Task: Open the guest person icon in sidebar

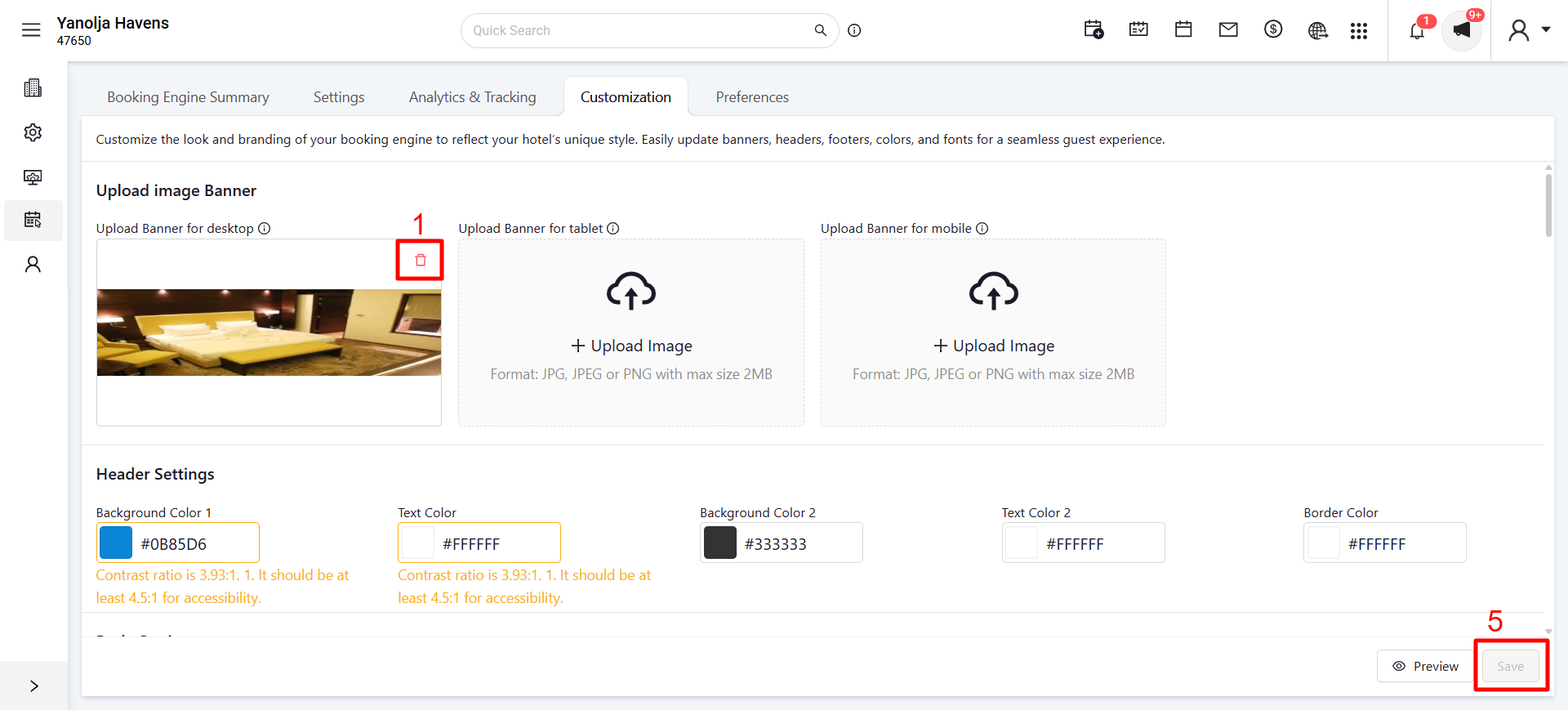Action: (33, 264)
